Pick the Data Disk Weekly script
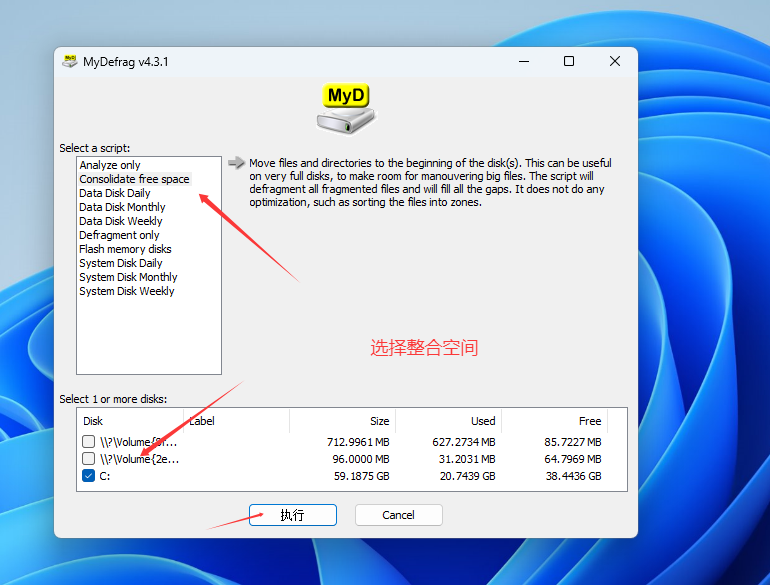The image size is (770, 585). (x=121, y=221)
